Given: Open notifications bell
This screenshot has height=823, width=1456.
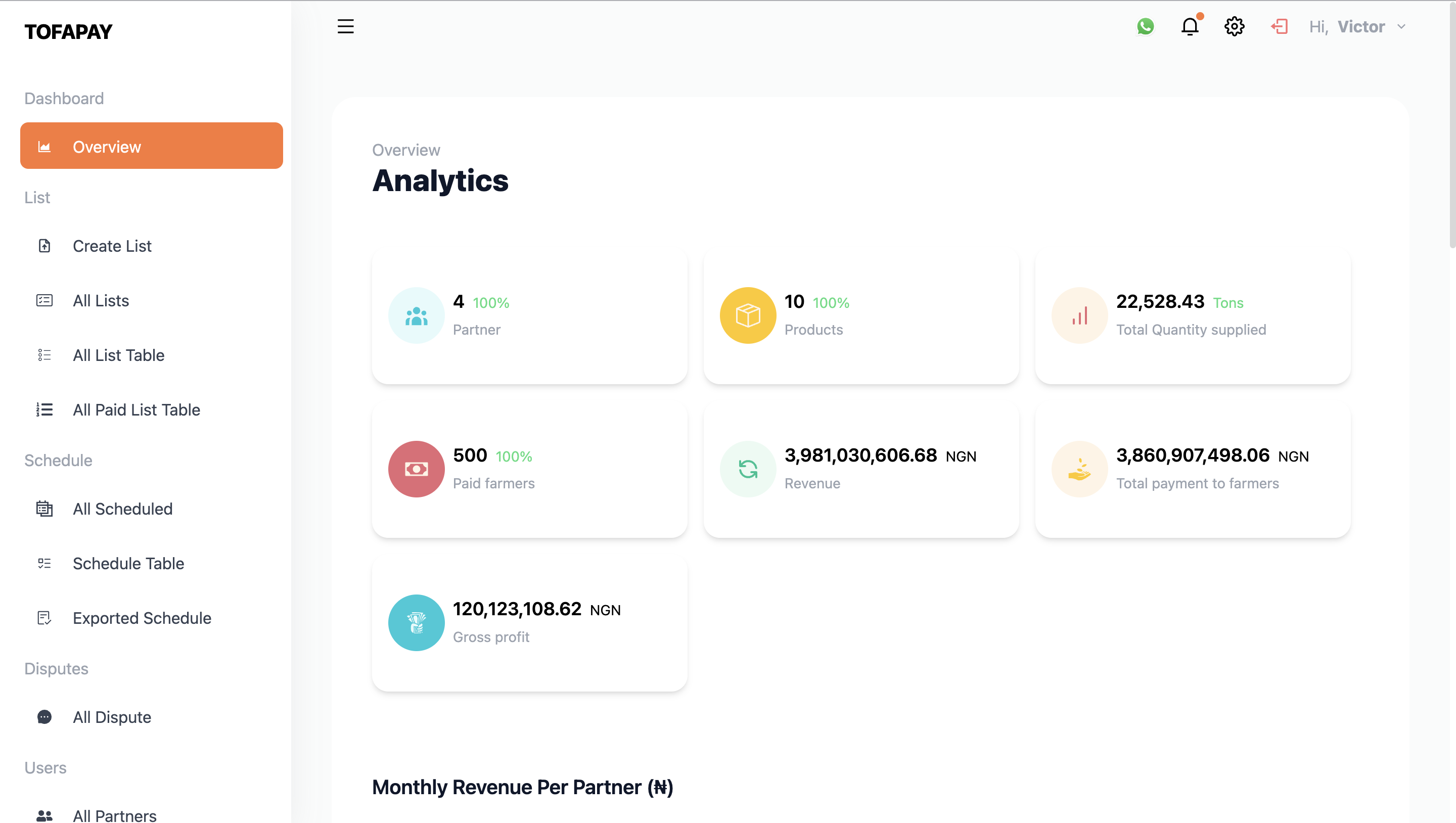Looking at the screenshot, I should [x=1190, y=27].
